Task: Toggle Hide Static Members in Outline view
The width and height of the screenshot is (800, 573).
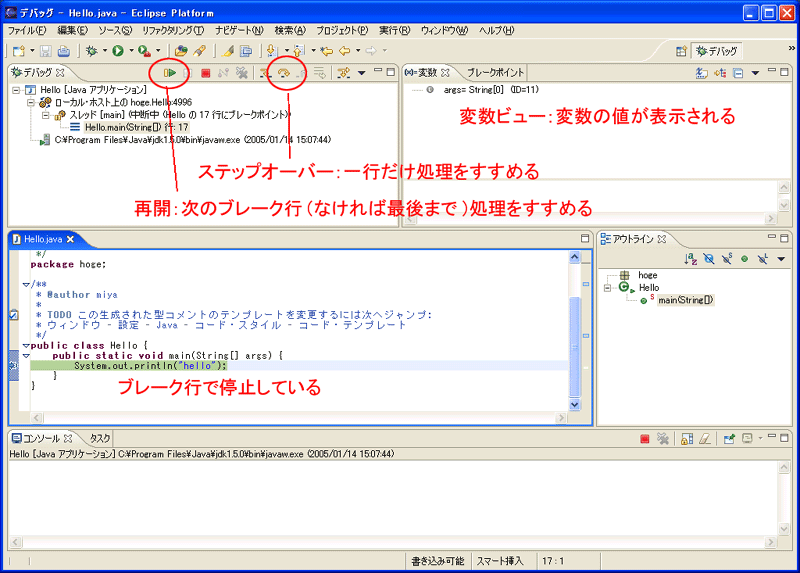Action: click(x=727, y=259)
